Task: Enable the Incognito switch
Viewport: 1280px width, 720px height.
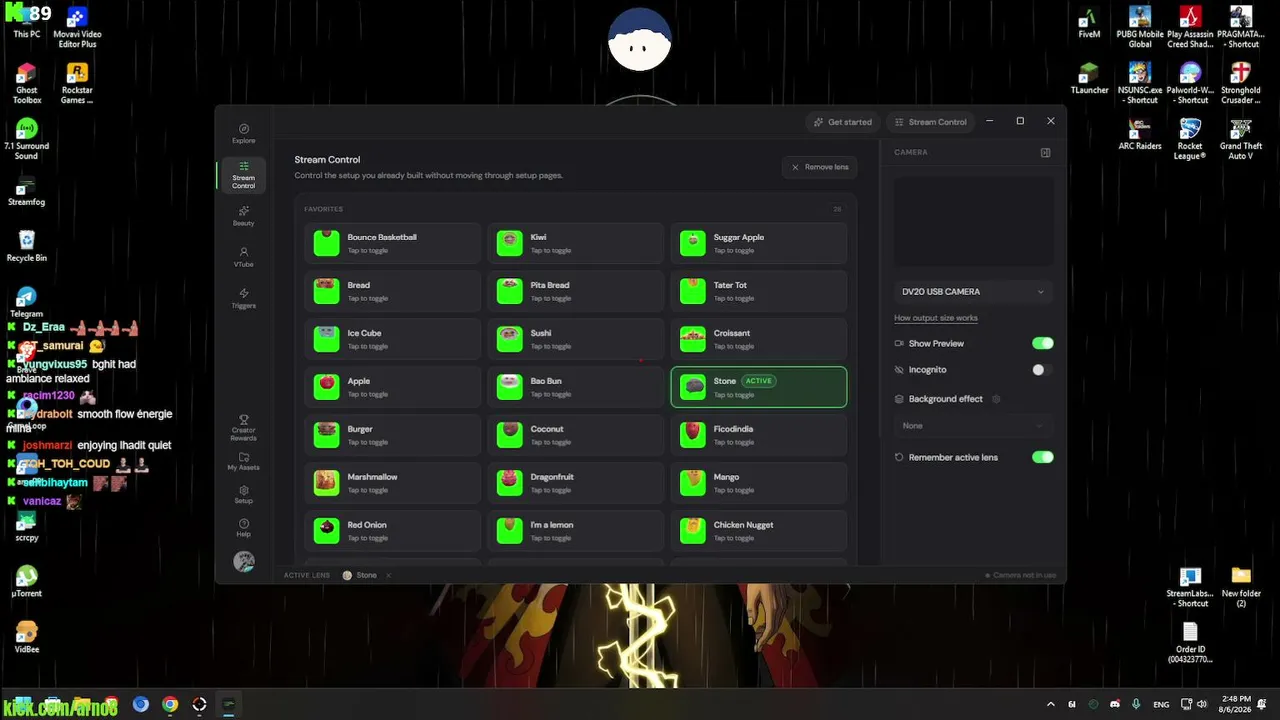Action: [1043, 370]
